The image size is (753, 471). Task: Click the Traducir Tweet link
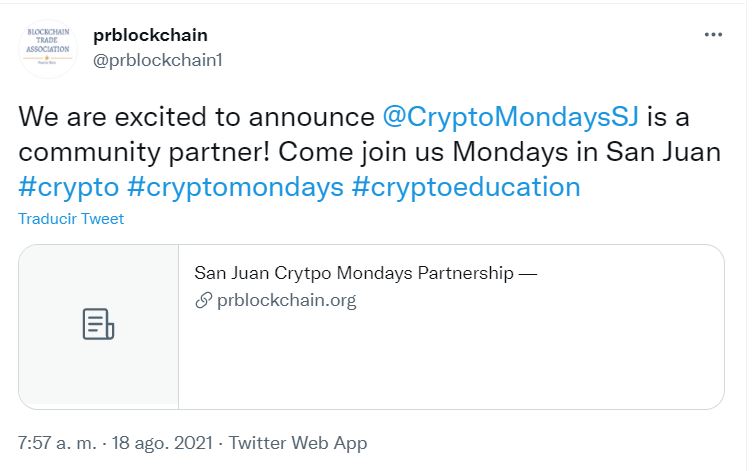coord(71,219)
